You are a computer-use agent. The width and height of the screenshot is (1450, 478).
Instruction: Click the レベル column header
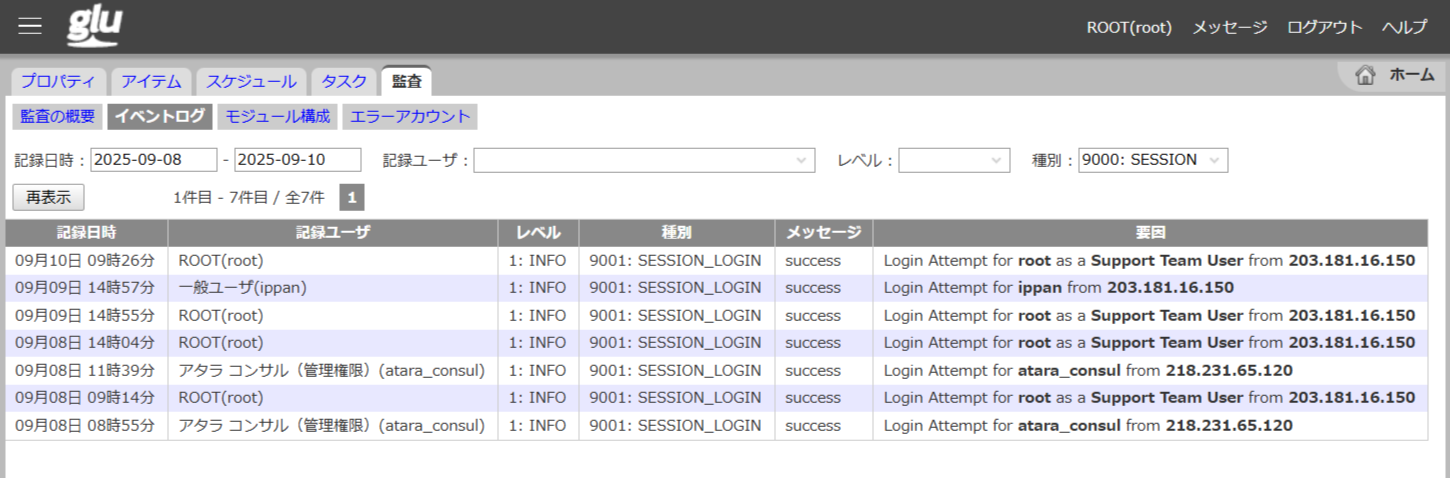[538, 232]
